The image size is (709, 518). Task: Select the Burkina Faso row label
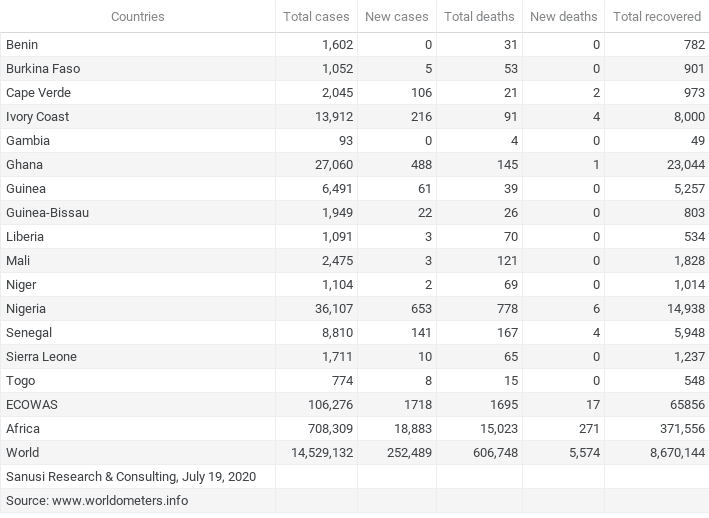pyautogui.click(x=43, y=69)
